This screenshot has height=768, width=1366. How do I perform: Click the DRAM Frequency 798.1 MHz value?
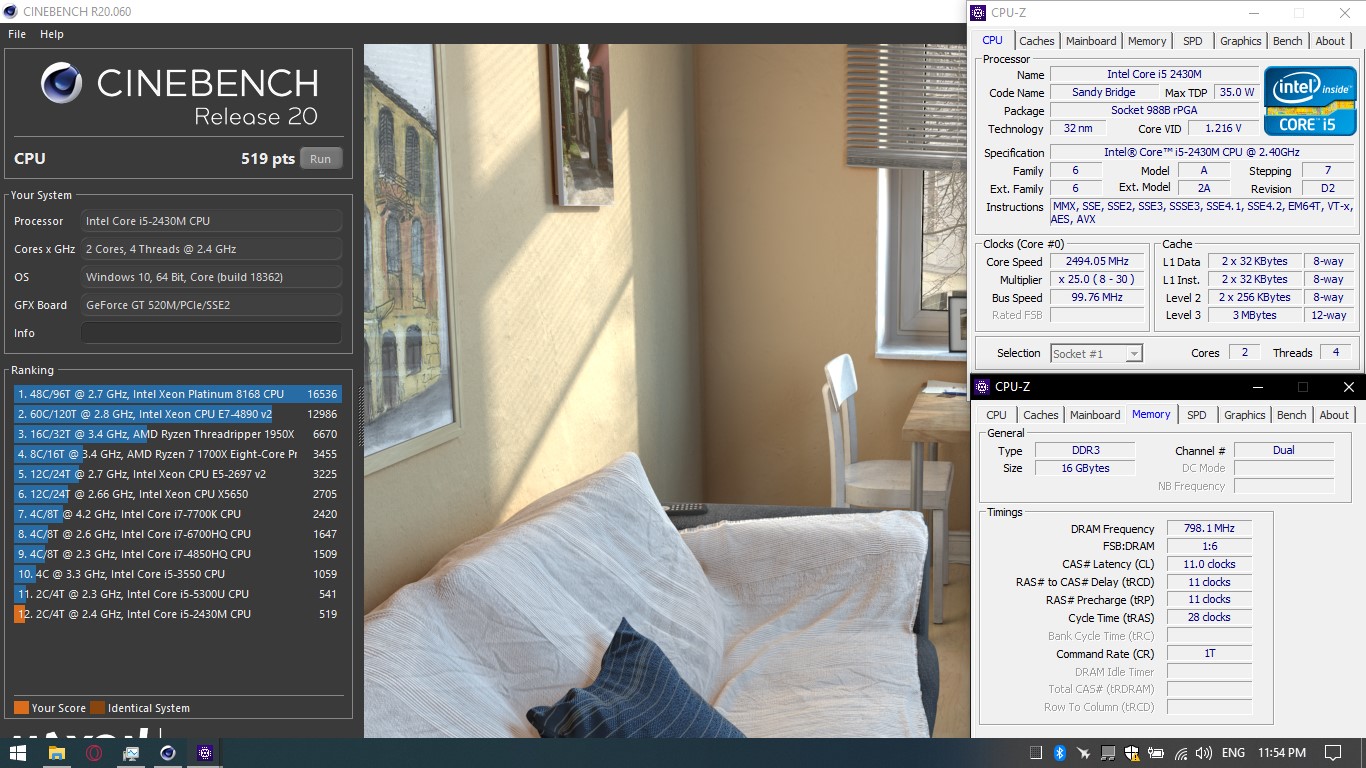point(1209,529)
